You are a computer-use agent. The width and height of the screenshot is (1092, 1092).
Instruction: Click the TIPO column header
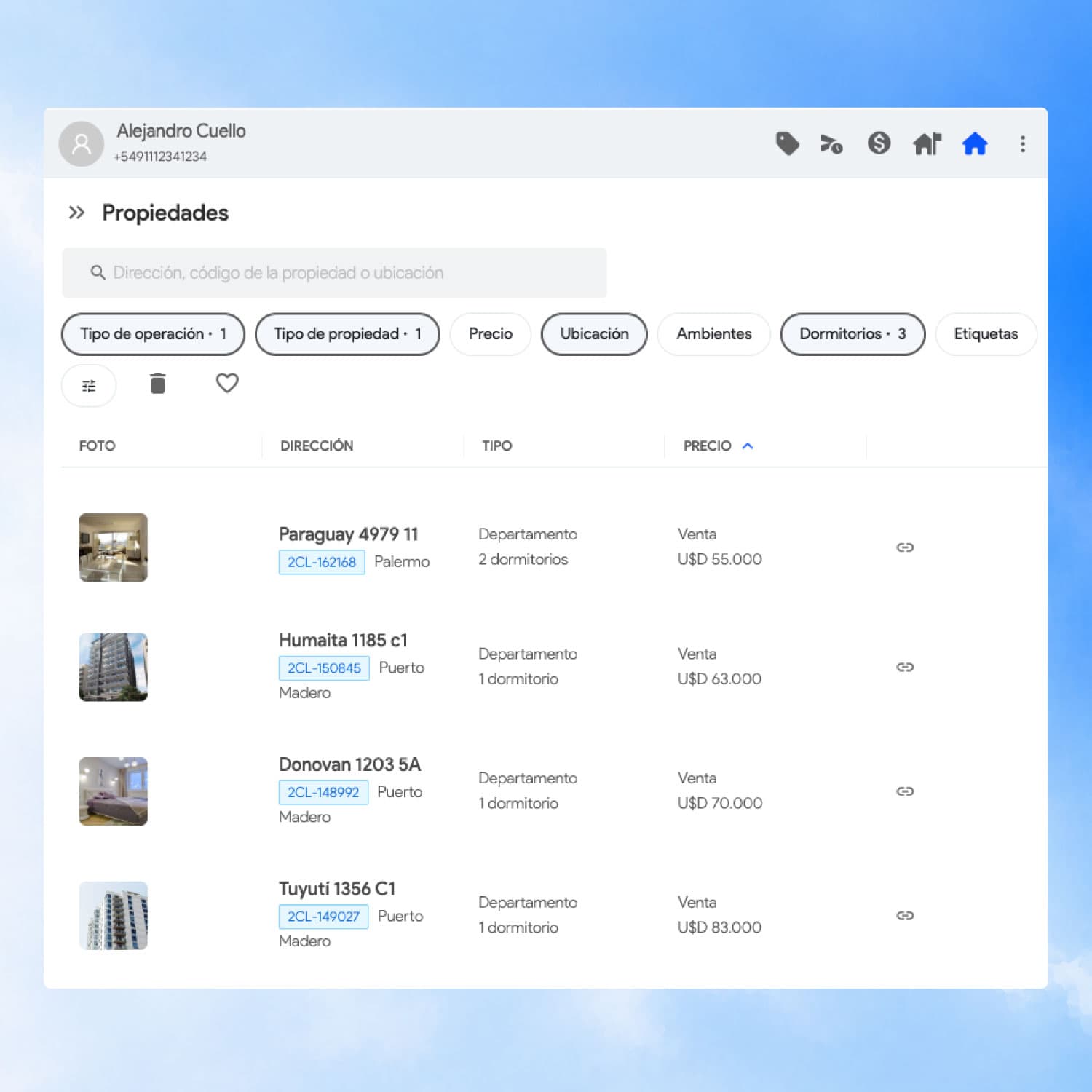click(x=497, y=446)
